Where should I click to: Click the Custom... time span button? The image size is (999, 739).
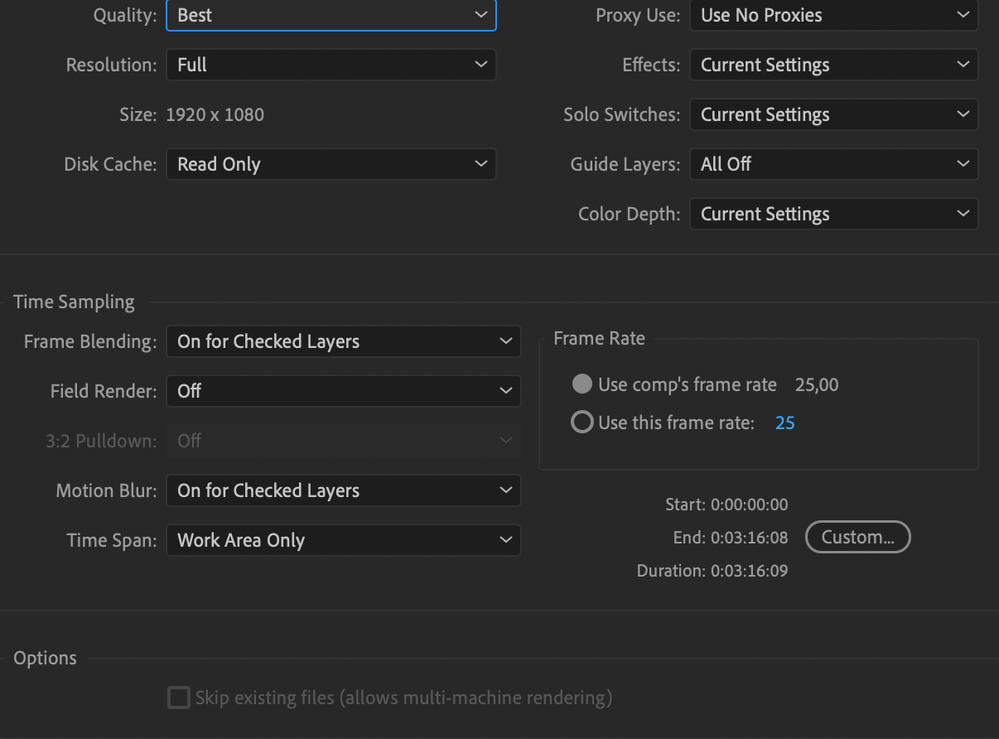coord(858,536)
